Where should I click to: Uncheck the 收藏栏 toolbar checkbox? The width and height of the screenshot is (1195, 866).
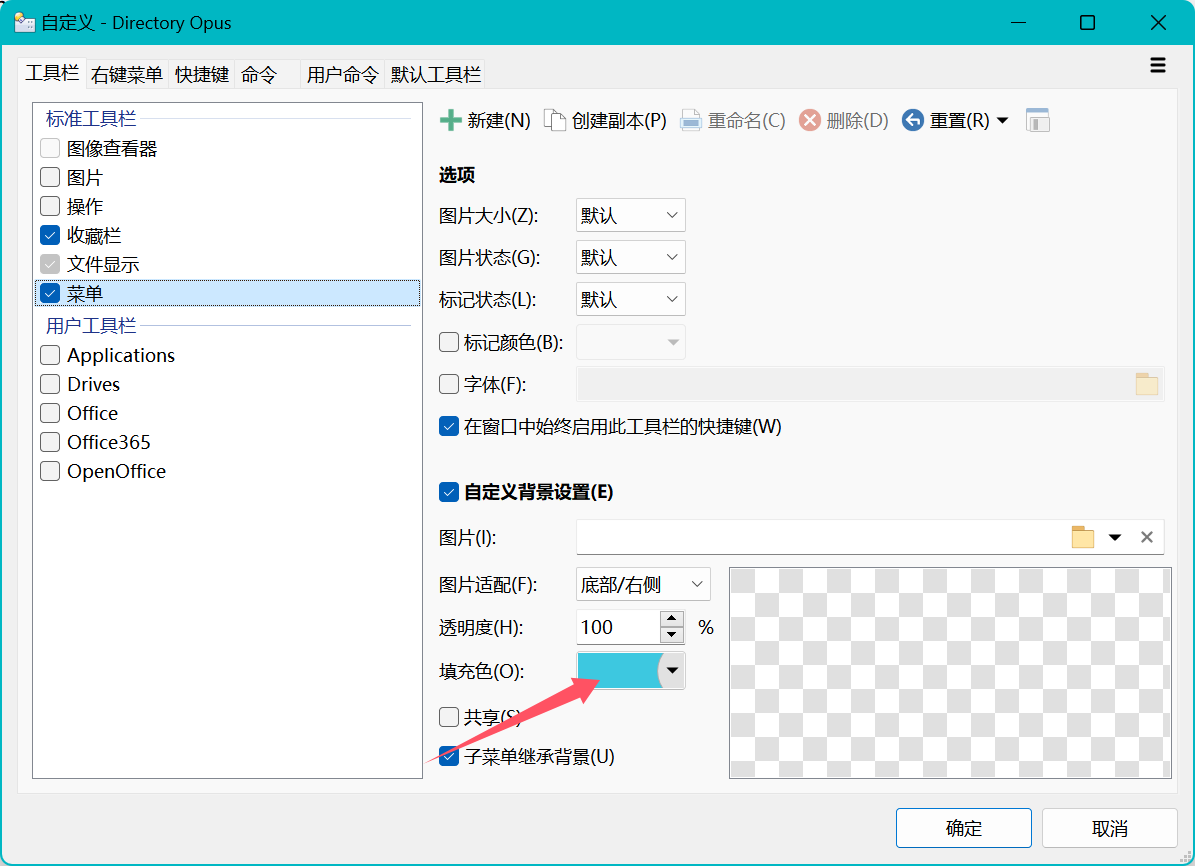coord(50,235)
